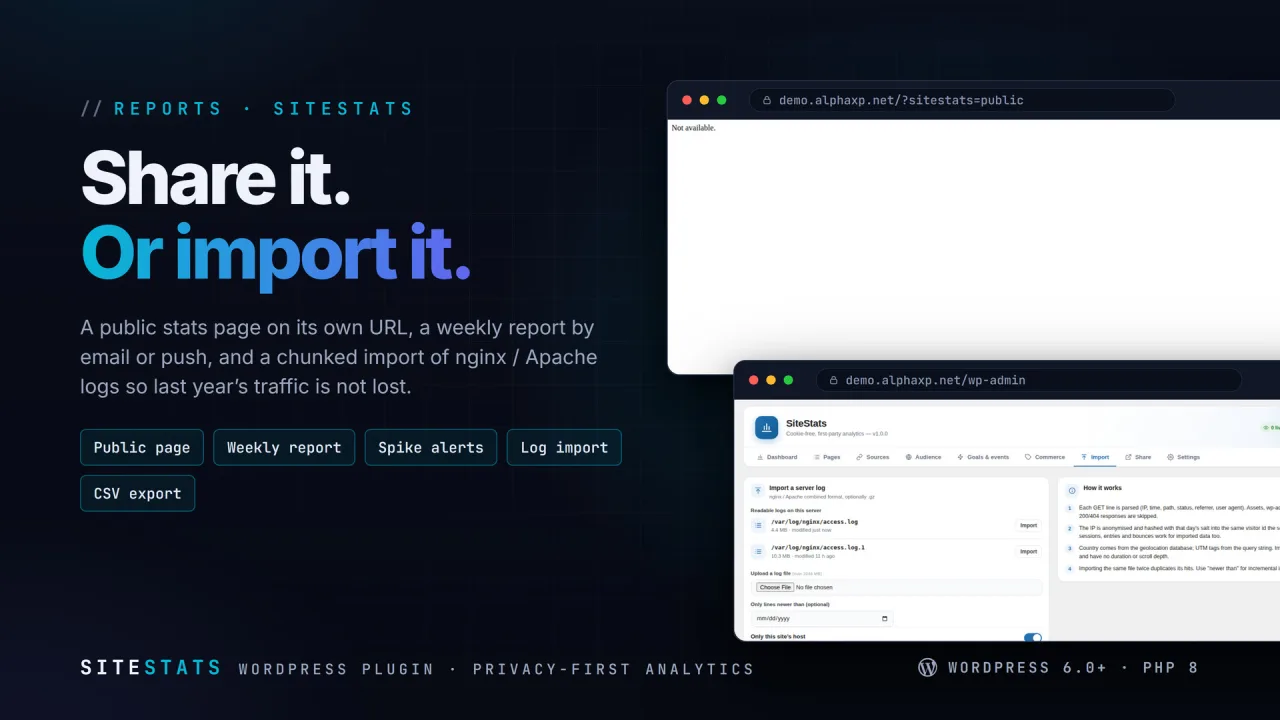Click the Log import tag

[564, 447]
